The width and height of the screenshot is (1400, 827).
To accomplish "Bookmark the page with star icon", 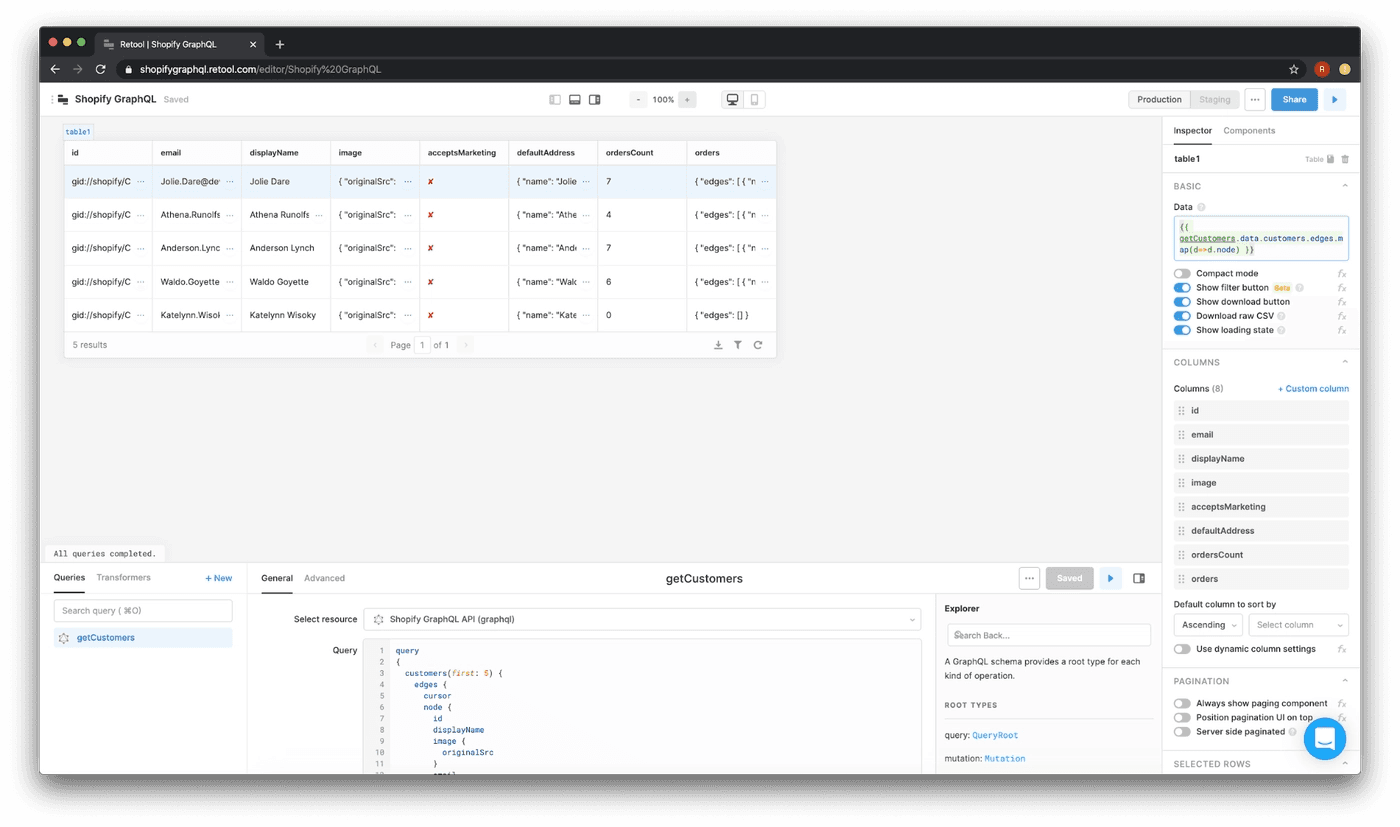I will coord(1294,69).
